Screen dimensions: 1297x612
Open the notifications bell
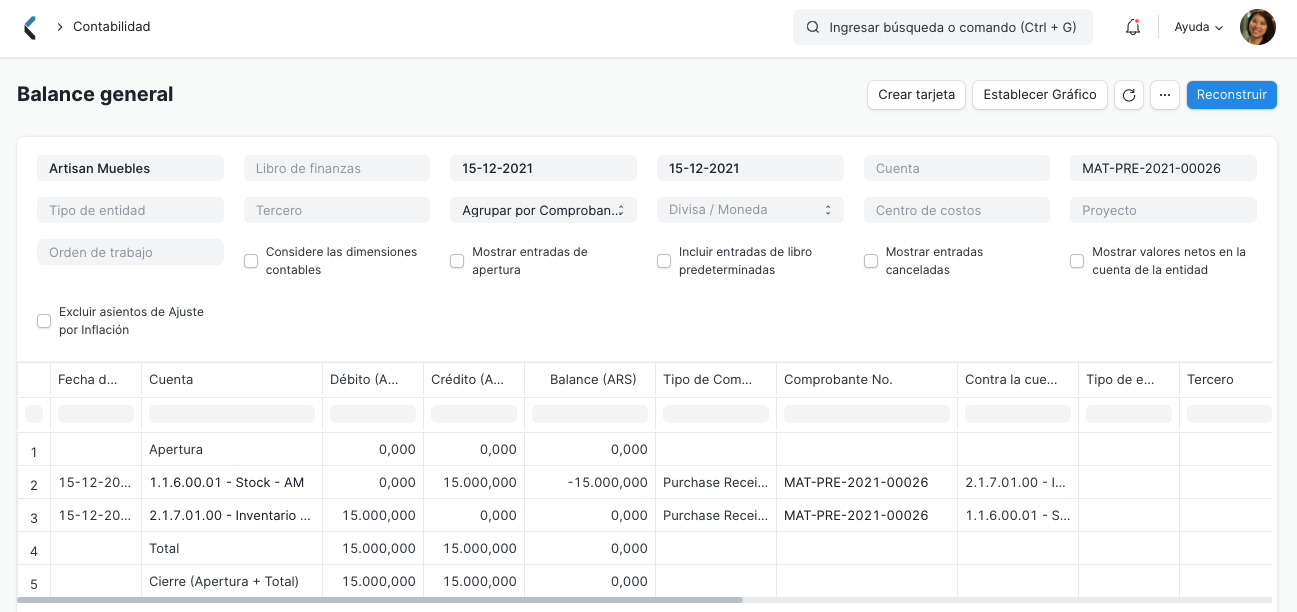1132,27
